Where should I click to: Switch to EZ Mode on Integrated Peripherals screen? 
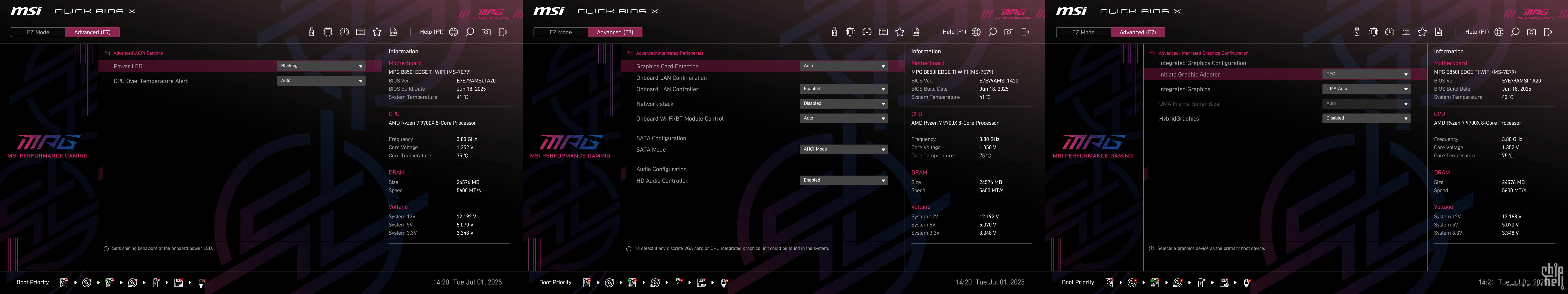click(x=561, y=32)
